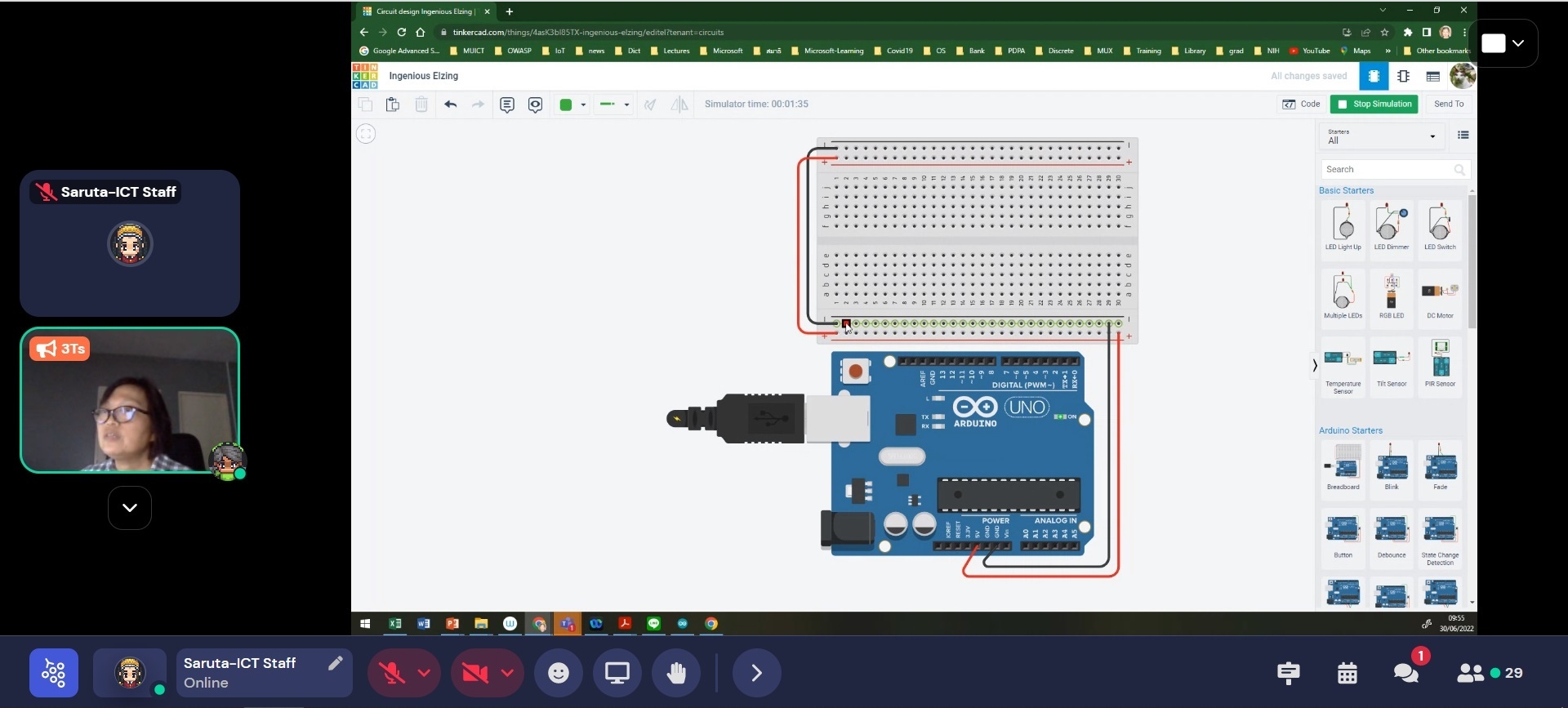Select the Circuit design browser tab
Viewport: 1568px width, 708px height.
[x=423, y=11]
